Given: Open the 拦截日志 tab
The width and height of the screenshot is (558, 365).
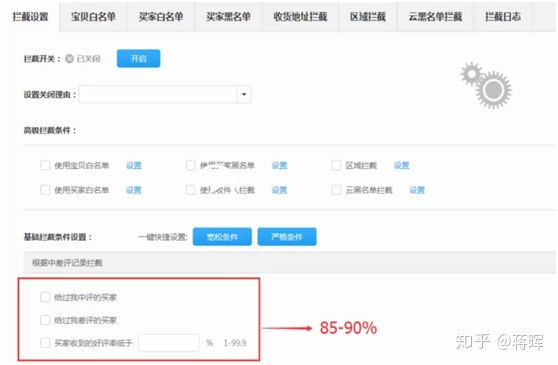Looking at the screenshot, I should (503, 17).
